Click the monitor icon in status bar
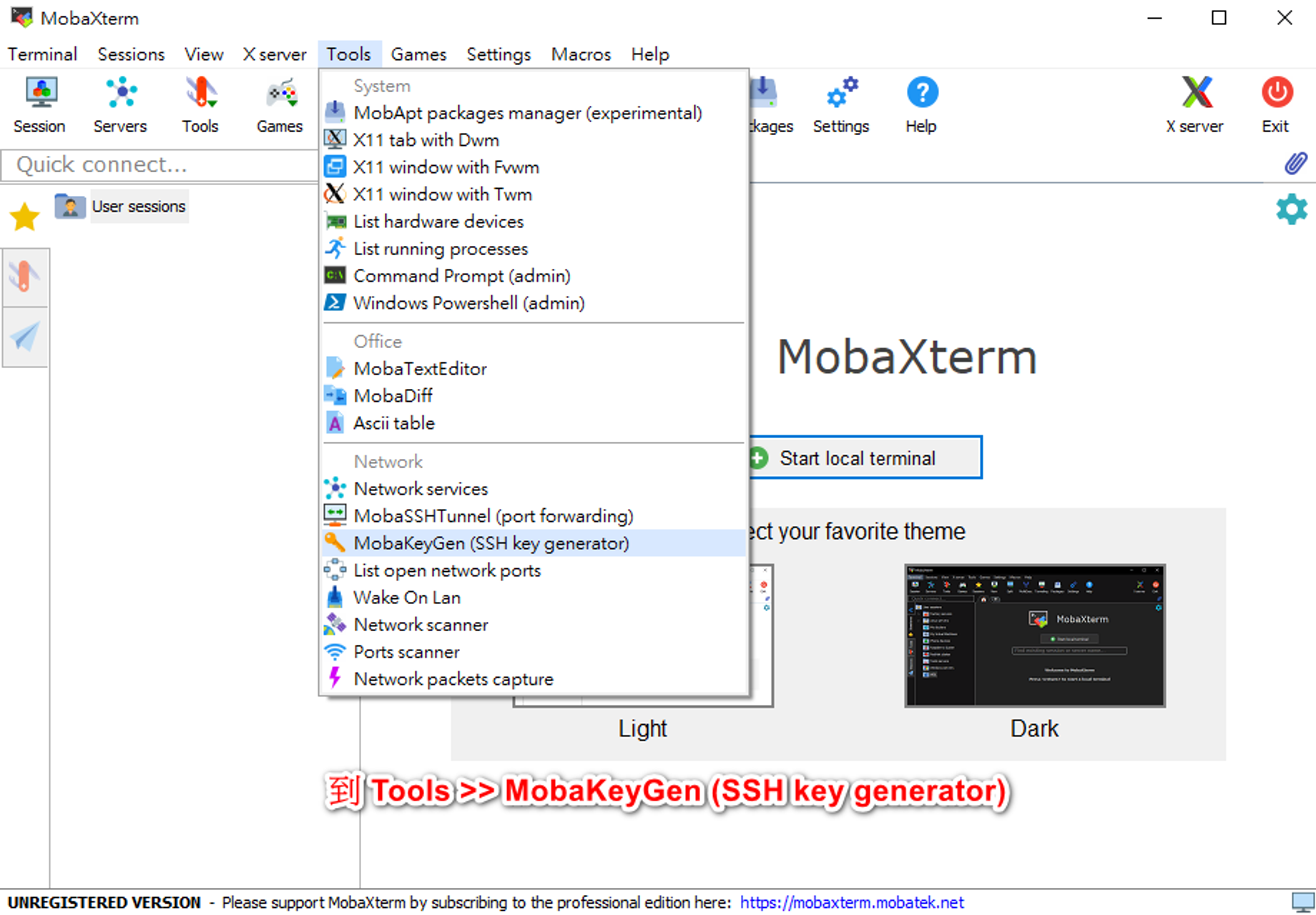Image resolution: width=1316 pixels, height=915 pixels. (x=1302, y=902)
